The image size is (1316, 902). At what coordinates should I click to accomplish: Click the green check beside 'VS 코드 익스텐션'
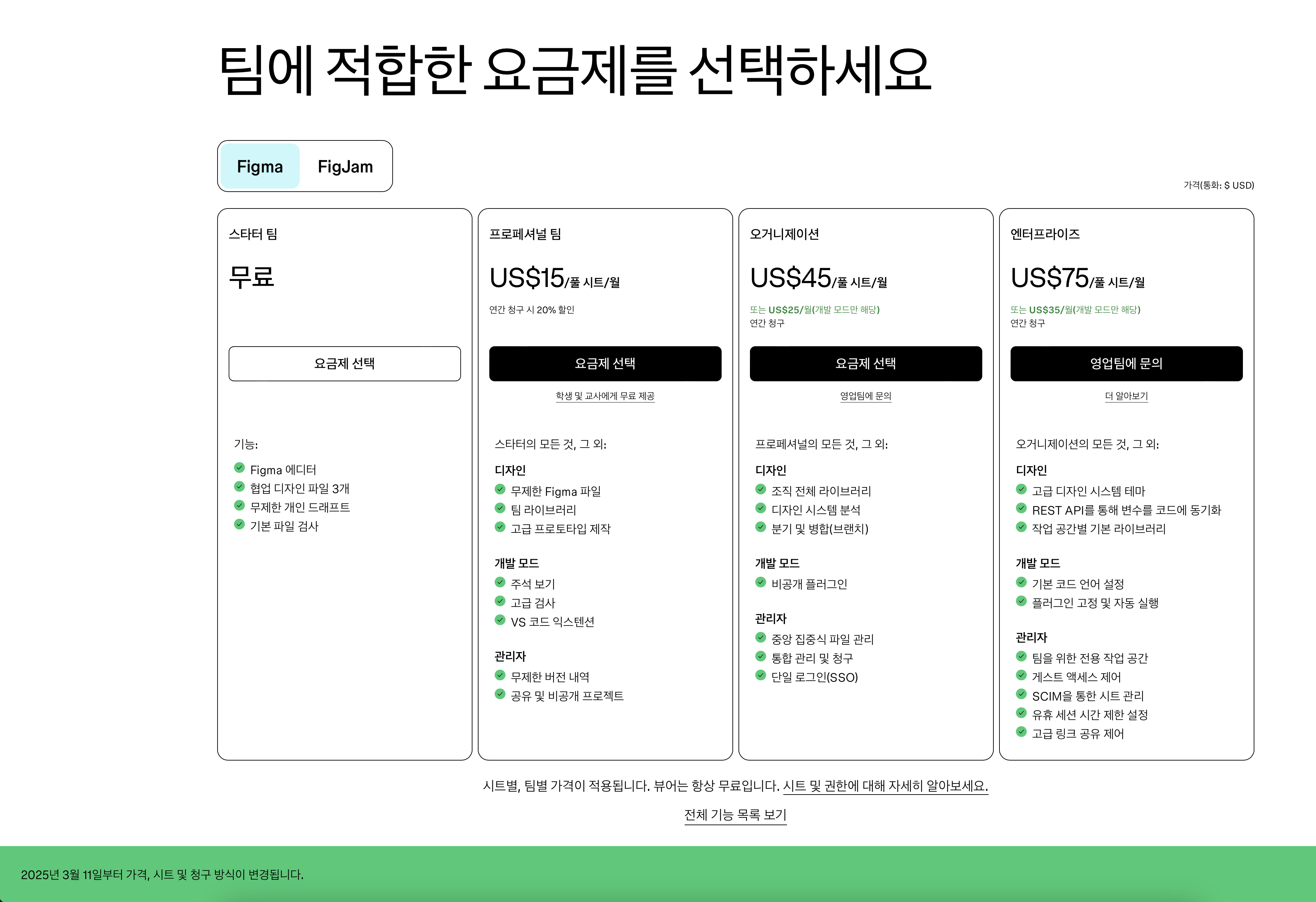click(499, 619)
